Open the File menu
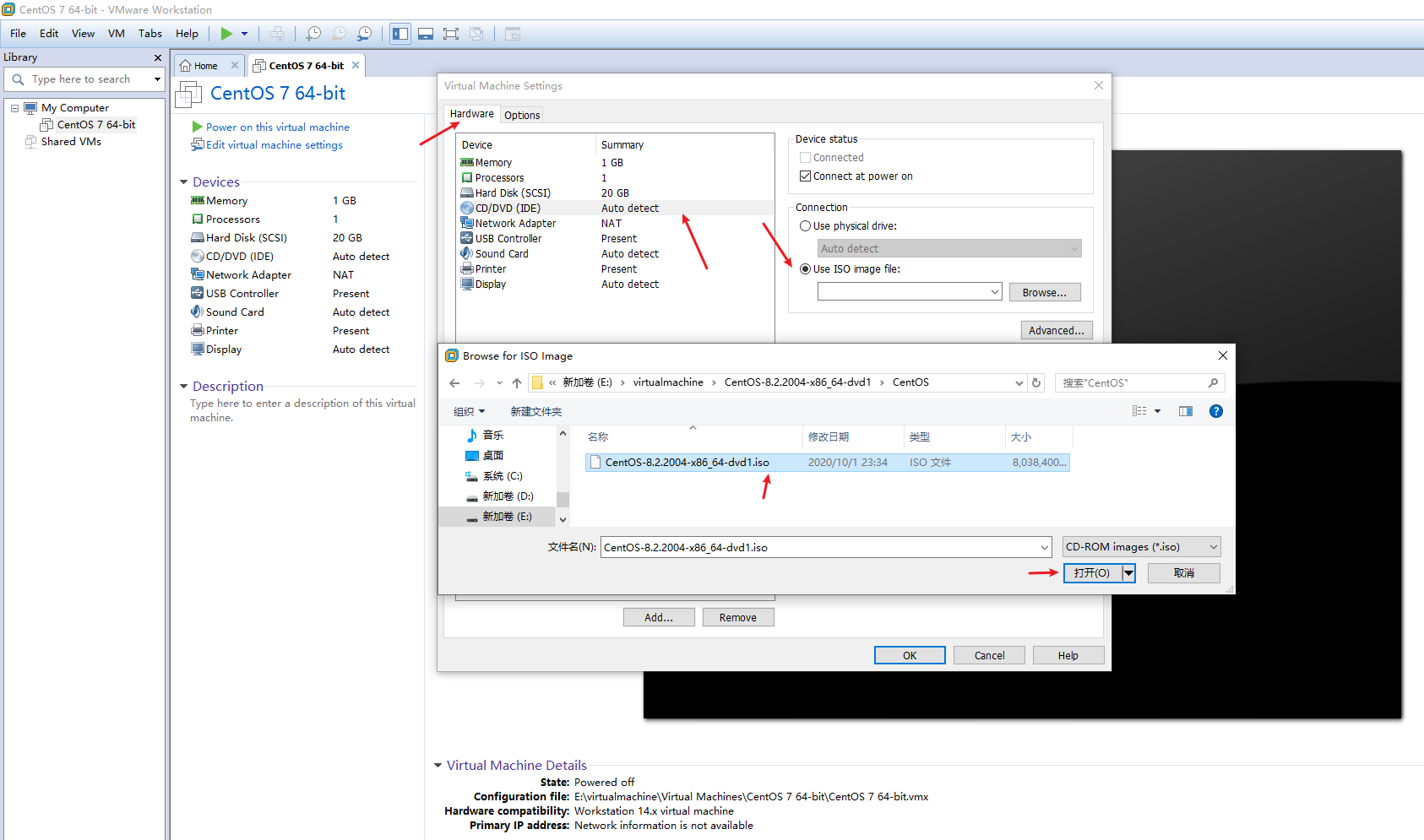 coord(18,34)
